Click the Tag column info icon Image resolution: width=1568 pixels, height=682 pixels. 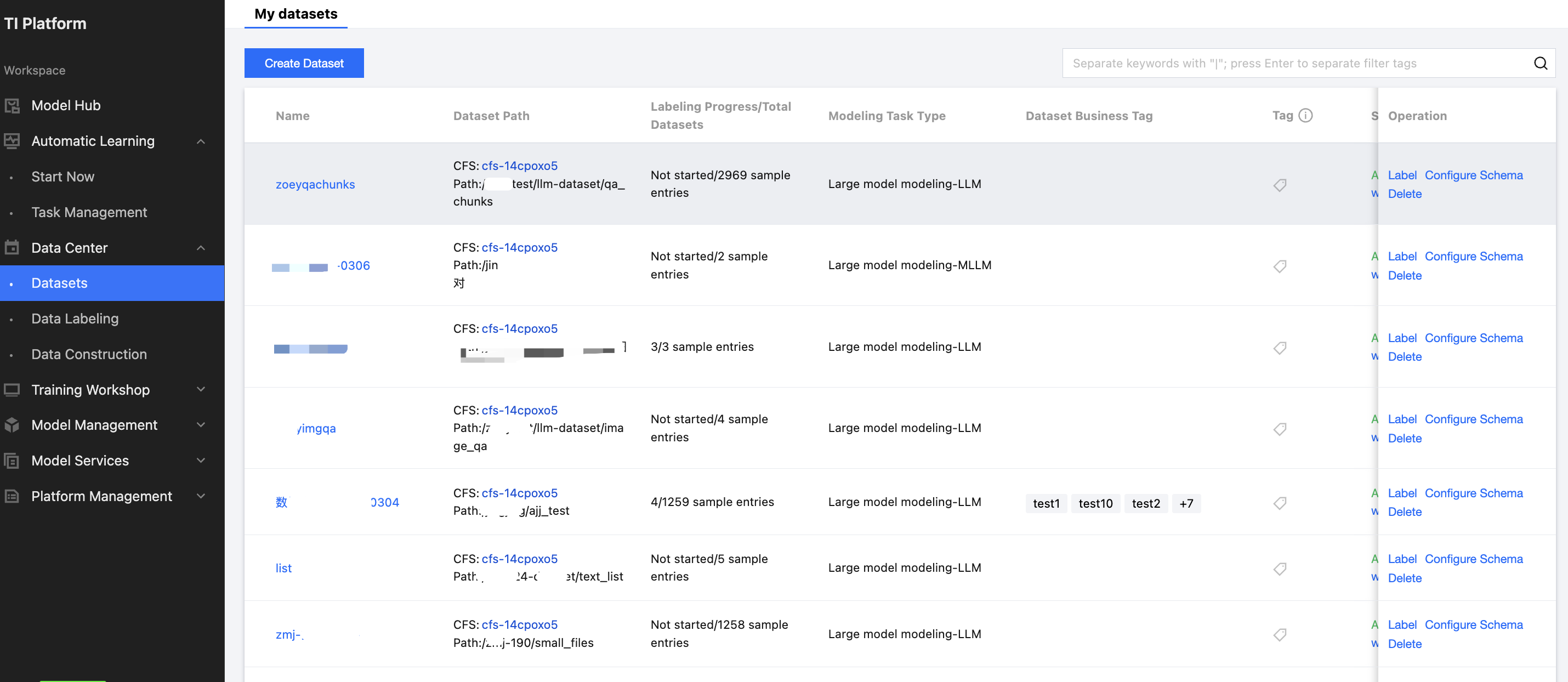tap(1305, 115)
